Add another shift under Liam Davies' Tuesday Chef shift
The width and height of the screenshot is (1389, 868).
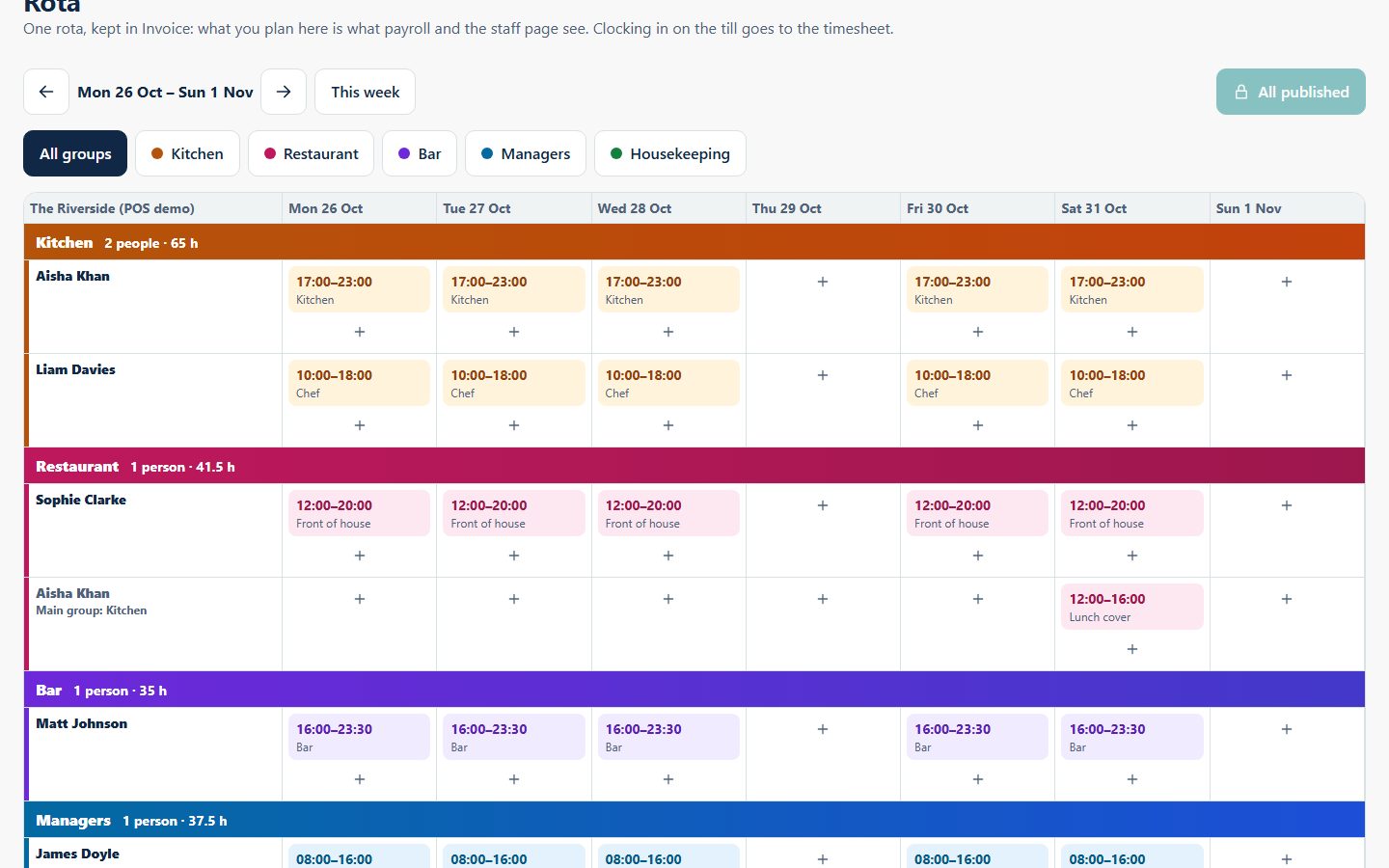tap(514, 425)
